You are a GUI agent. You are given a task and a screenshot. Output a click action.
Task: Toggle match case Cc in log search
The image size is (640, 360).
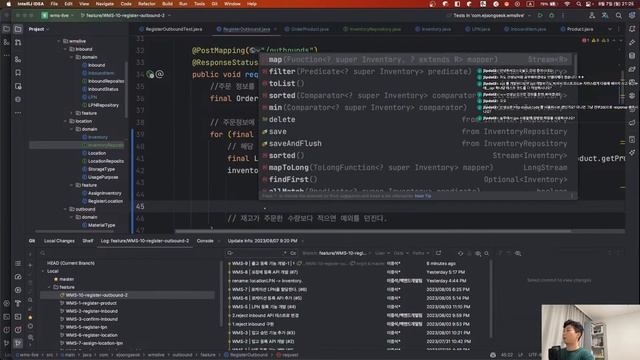click(x=293, y=253)
